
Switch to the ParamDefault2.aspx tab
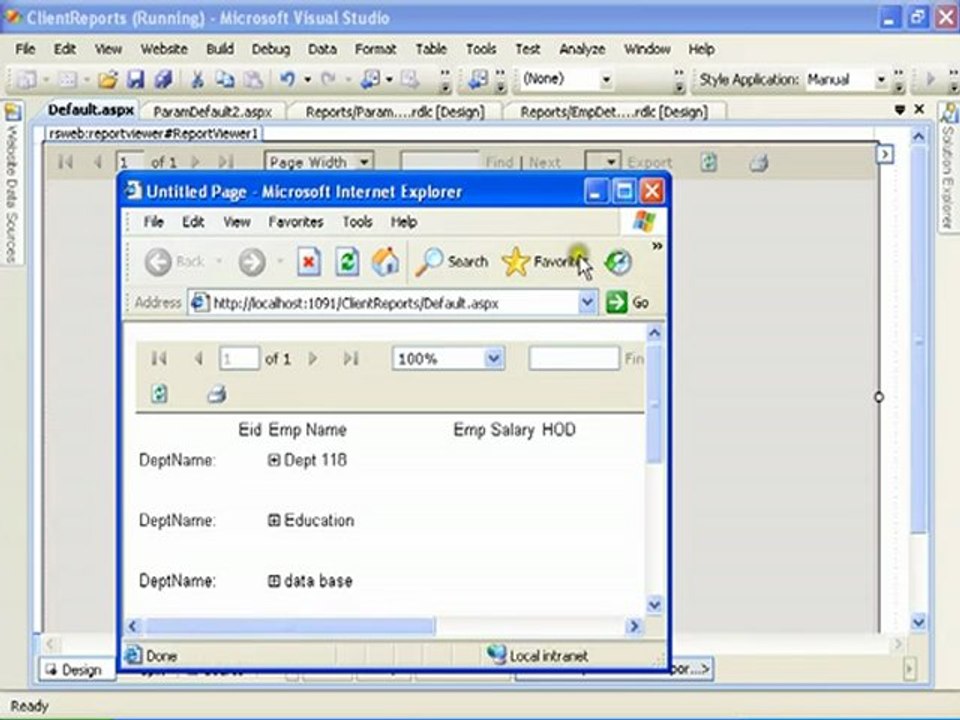212,112
